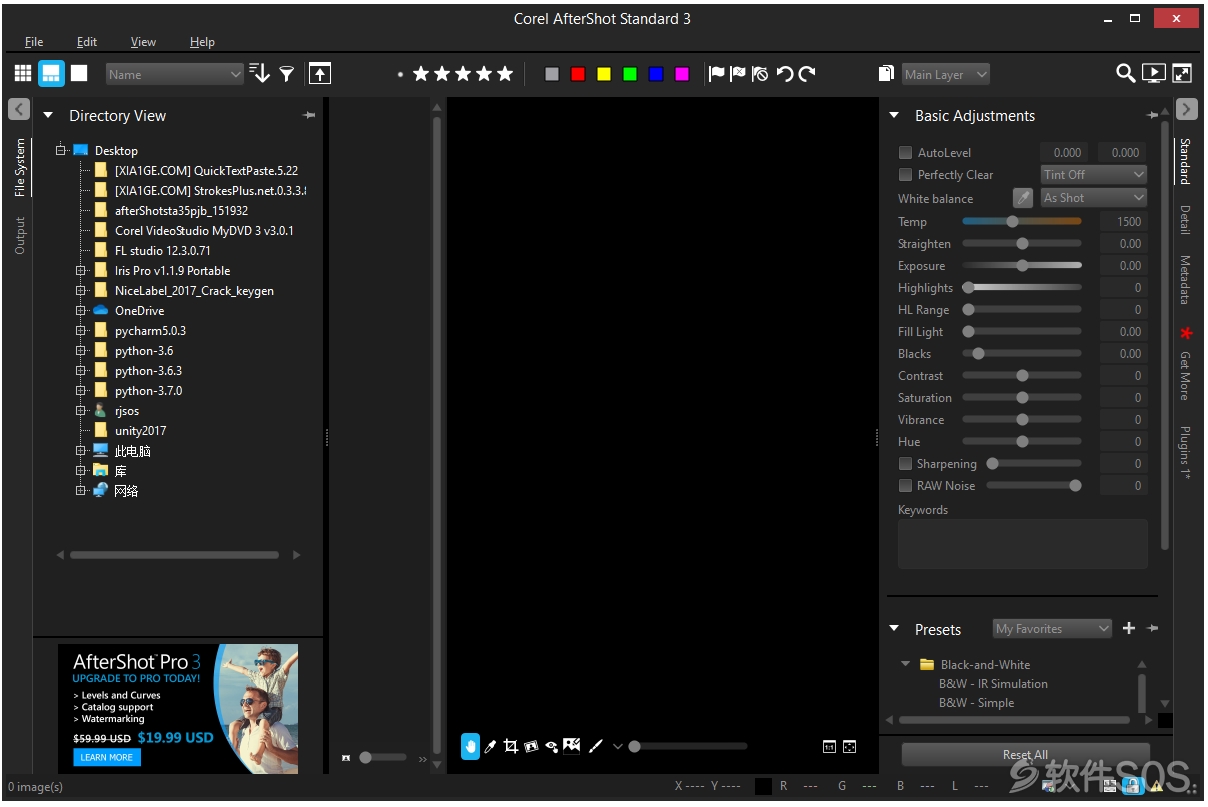Start slideshow playback icon
The height and width of the screenshot is (807, 1208).
coord(1154,73)
